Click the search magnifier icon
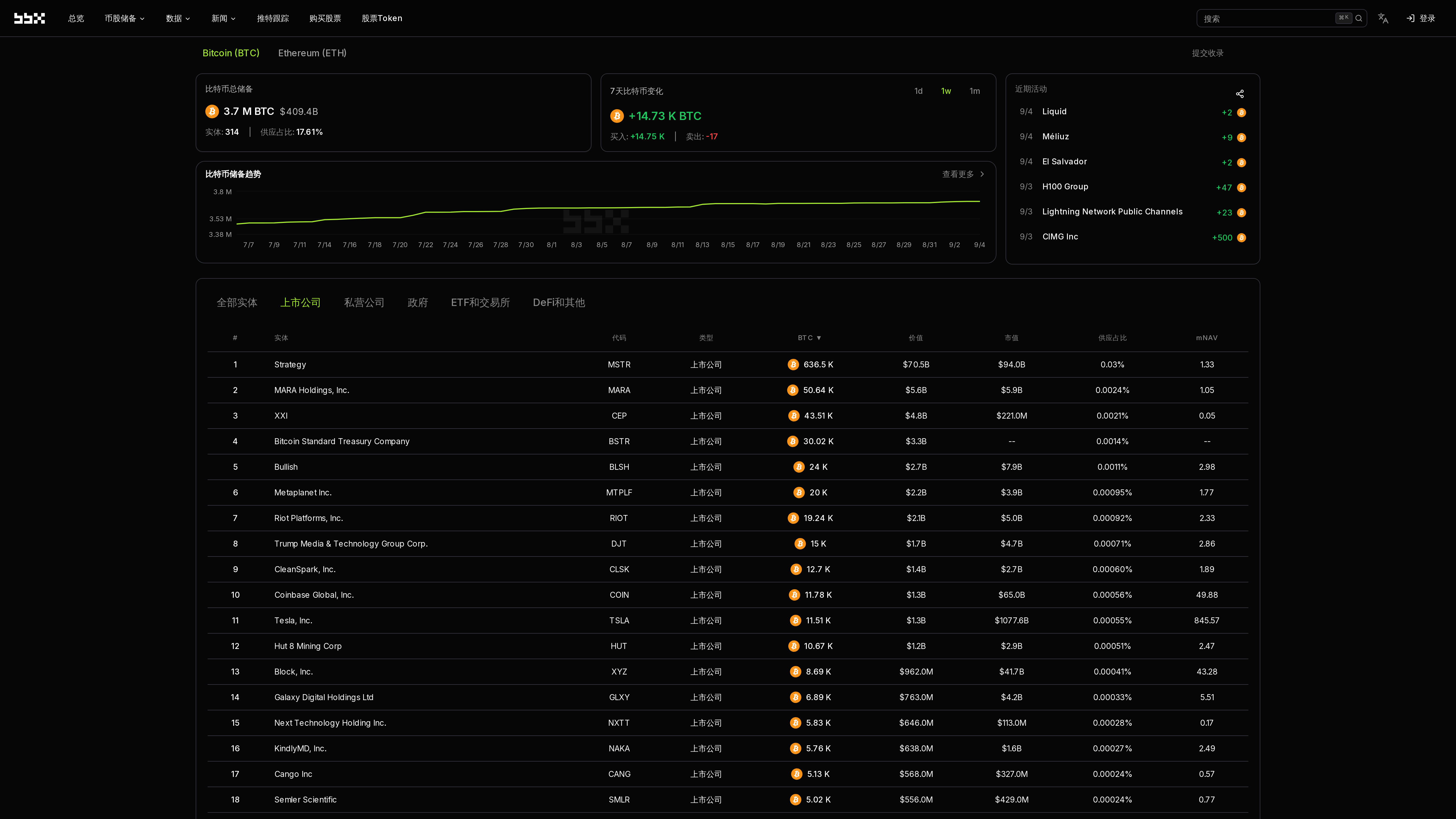This screenshot has width=1456, height=819. (x=1359, y=18)
